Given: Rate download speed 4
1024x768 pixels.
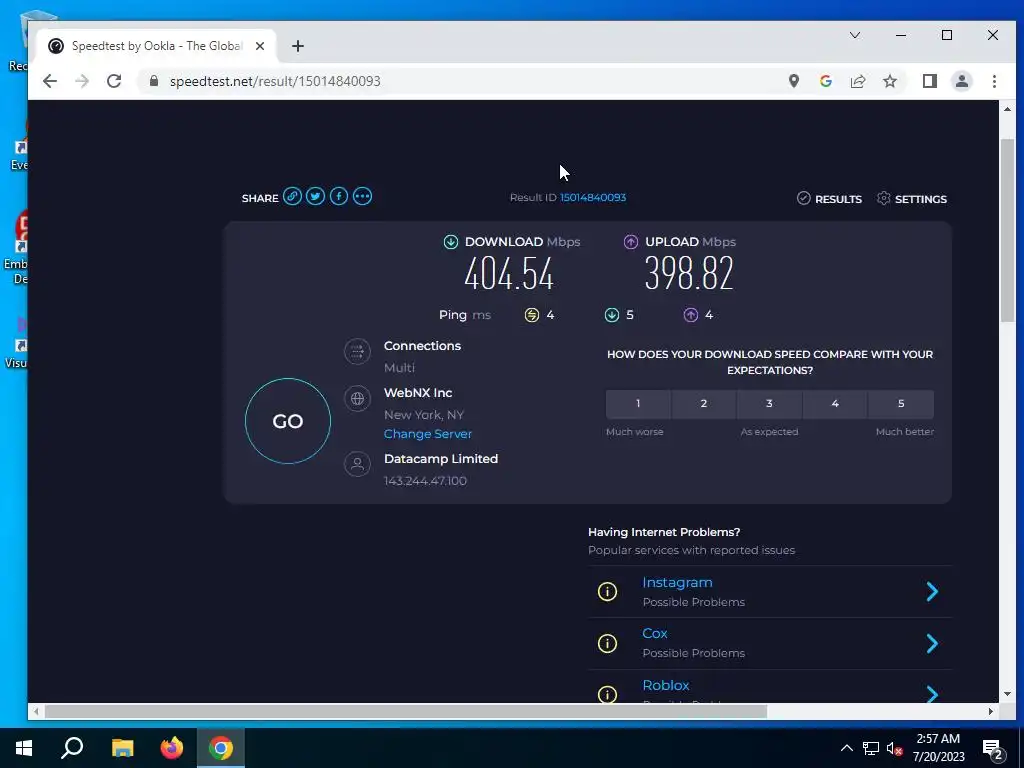Looking at the screenshot, I should (835, 404).
